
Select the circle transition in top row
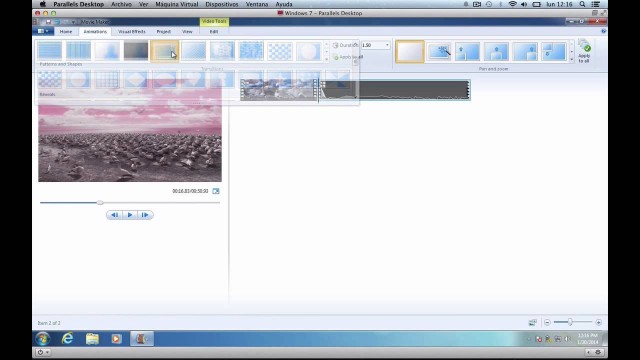[x=309, y=51]
